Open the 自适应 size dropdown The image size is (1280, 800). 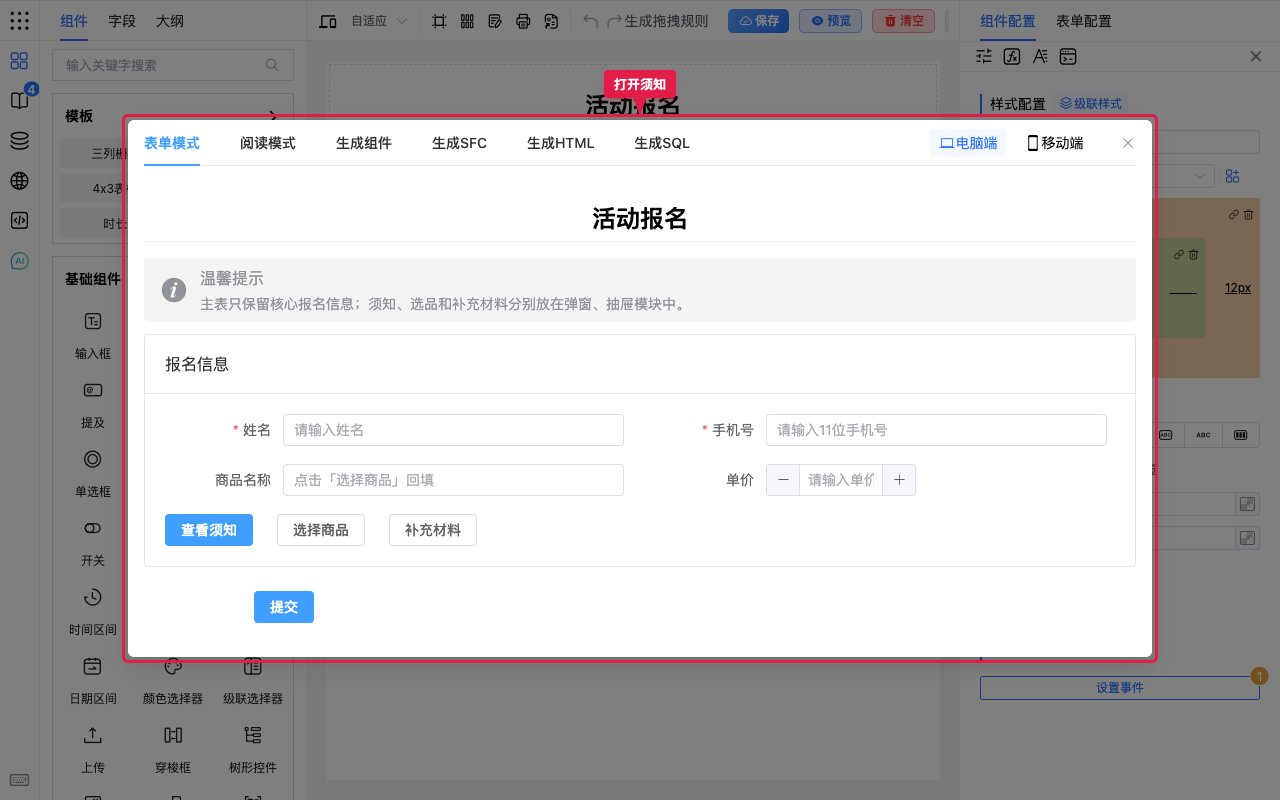[379, 21]
